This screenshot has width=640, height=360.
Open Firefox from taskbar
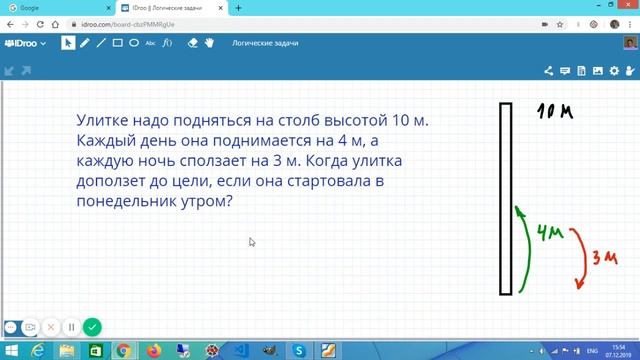tap(153, 351)
